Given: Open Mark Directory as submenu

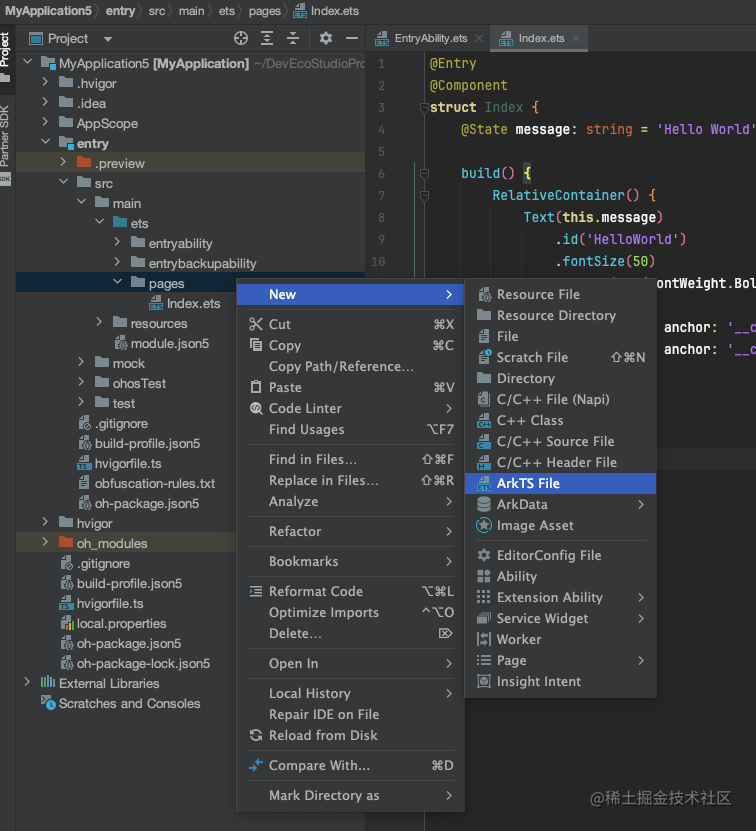Looking at the screenshot, I should 350,795.
